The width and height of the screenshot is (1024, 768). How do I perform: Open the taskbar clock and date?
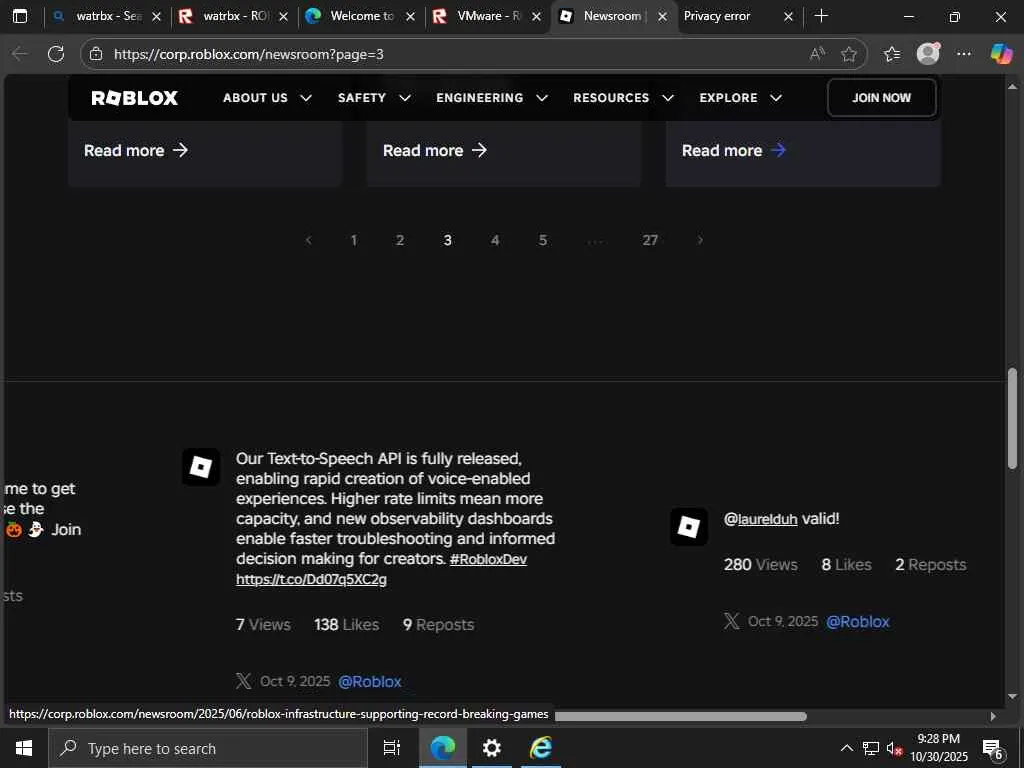938,748
